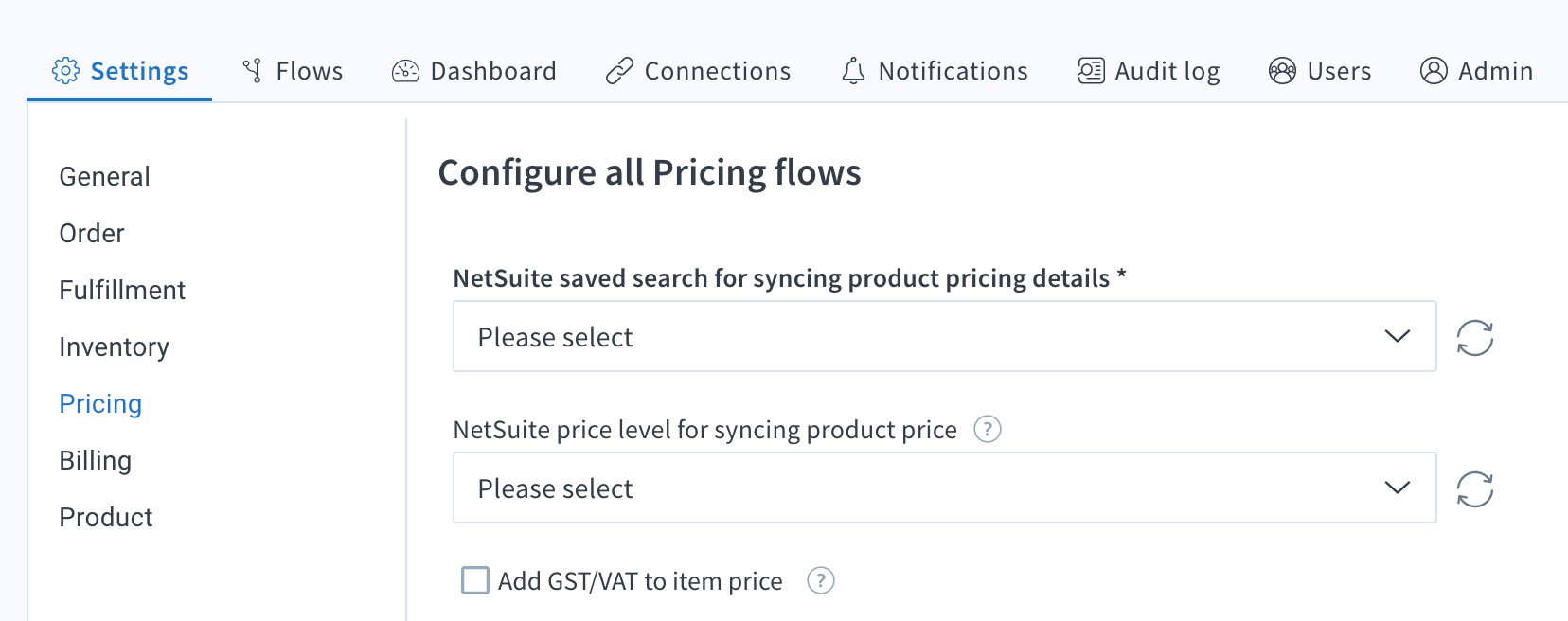Viewport: 1568px width, 621px height.
Task: Open help tooltip for NetSuite price level
Action: click(987, 430)
